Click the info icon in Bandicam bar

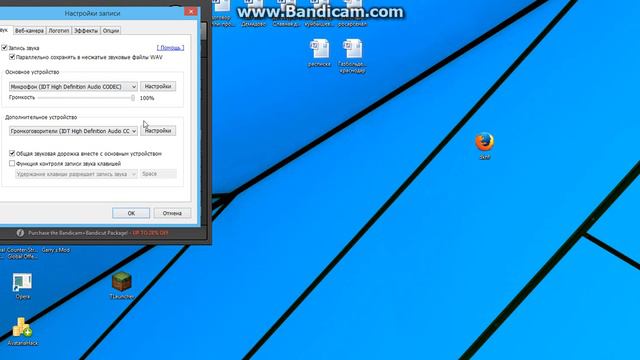point(20,233)
